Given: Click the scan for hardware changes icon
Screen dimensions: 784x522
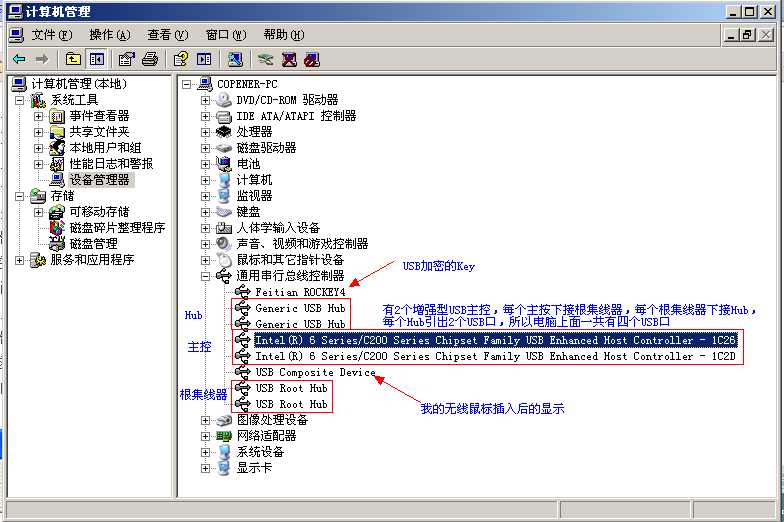Looking at the screenshot, I should click(x=235, y=60).
